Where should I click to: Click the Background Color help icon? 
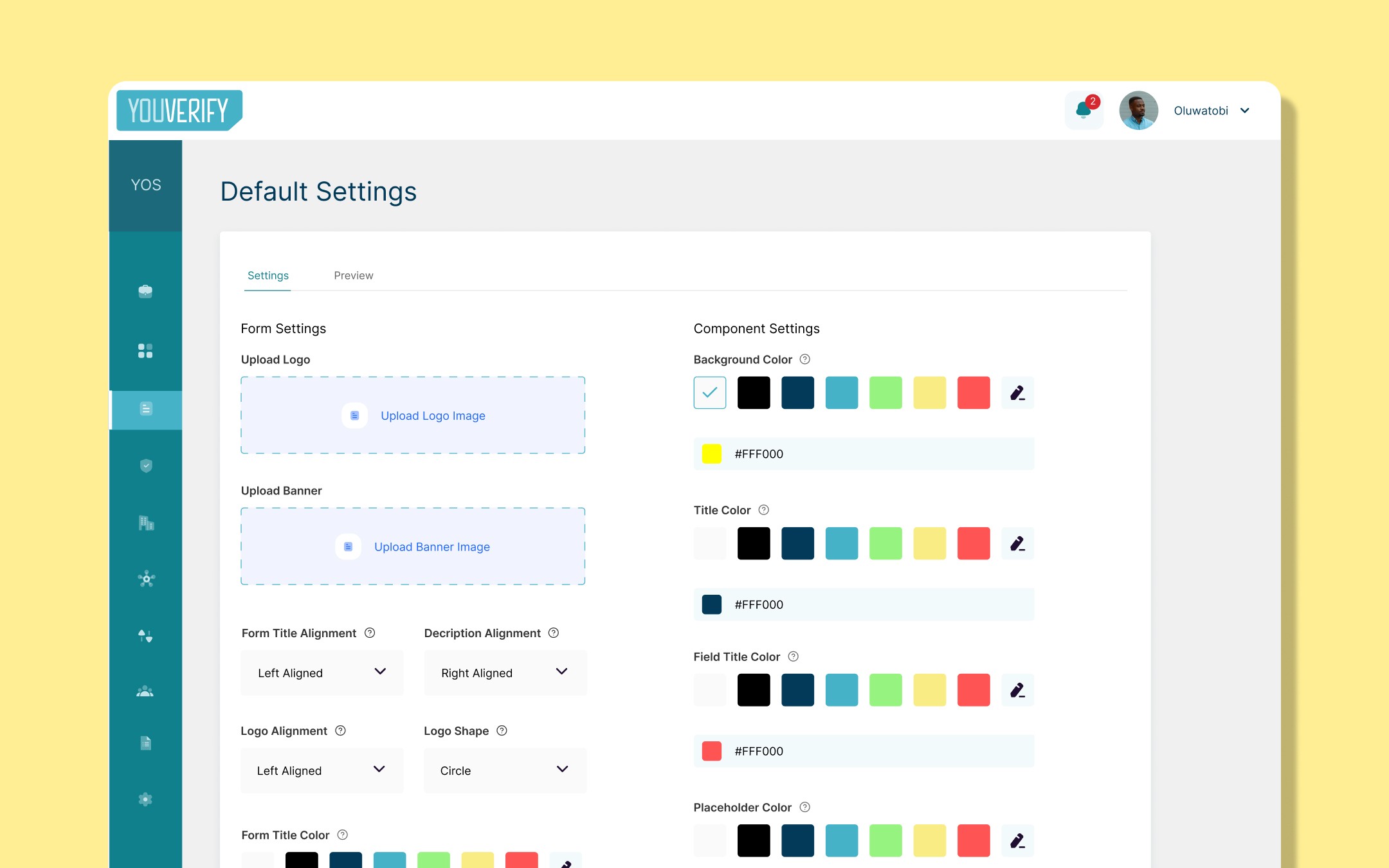(x=804, y=359)
